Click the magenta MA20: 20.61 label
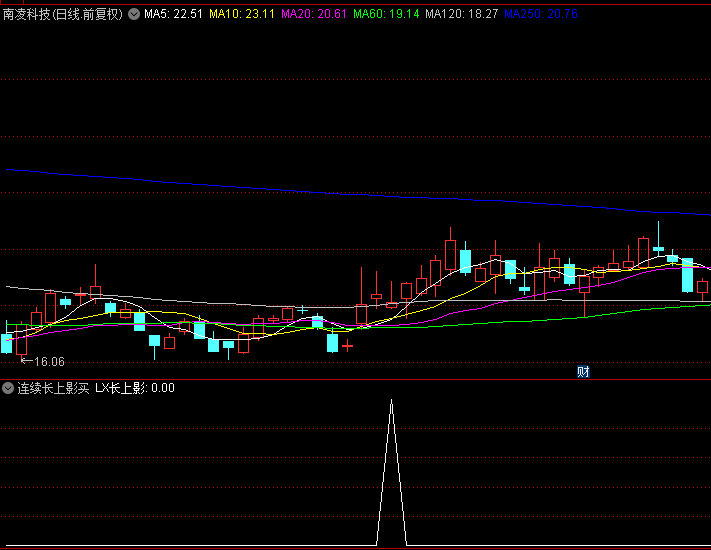The width and height of the screenshot is (711, 550). (314, 14)
